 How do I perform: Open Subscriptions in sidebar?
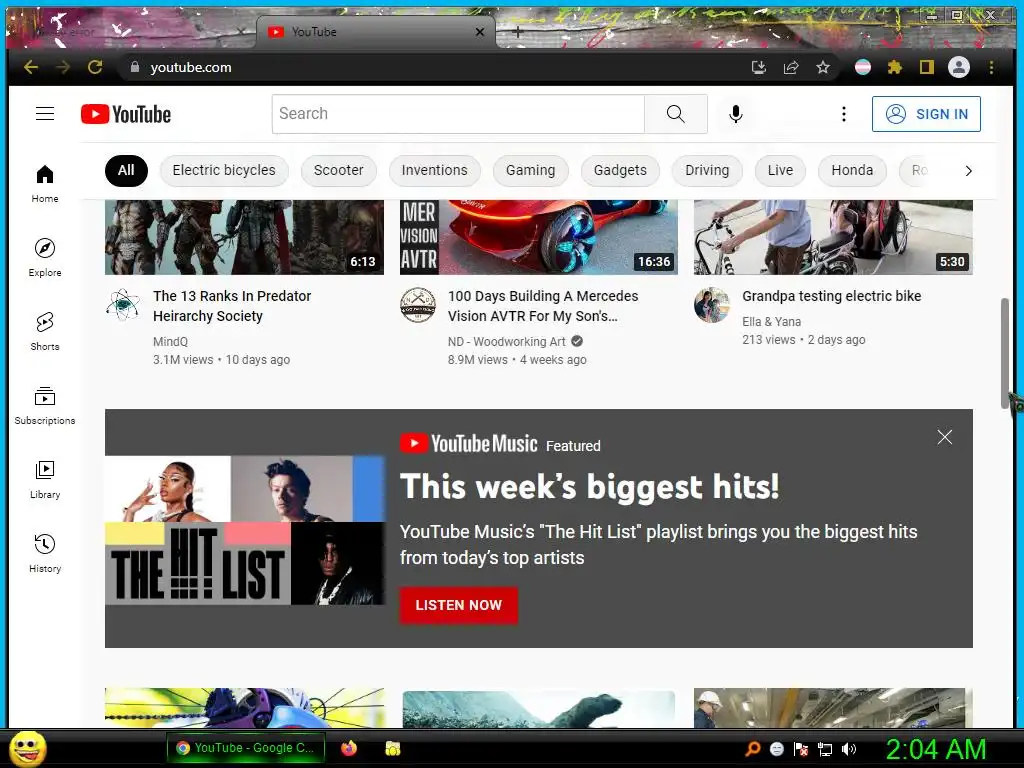(44, 406)
